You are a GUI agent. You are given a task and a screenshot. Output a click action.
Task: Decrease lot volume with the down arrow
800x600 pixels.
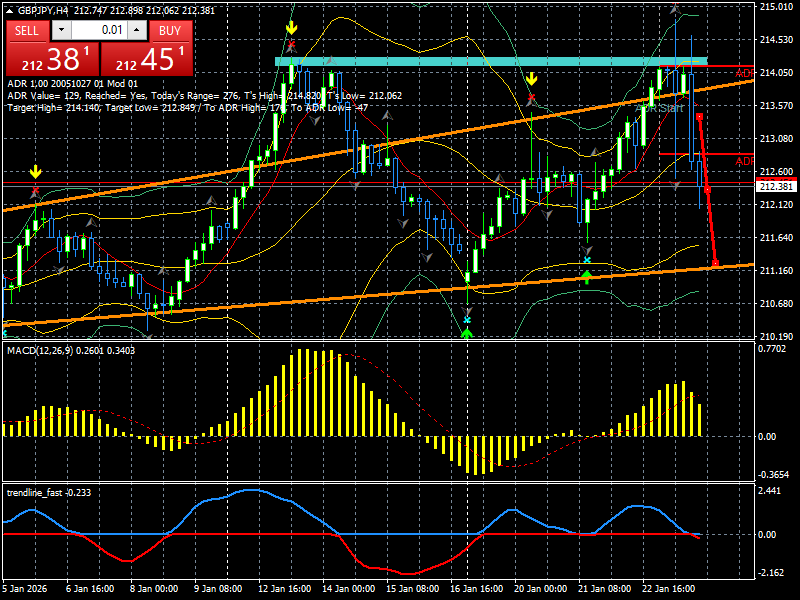pyautogui.click(x=61, y=31)
